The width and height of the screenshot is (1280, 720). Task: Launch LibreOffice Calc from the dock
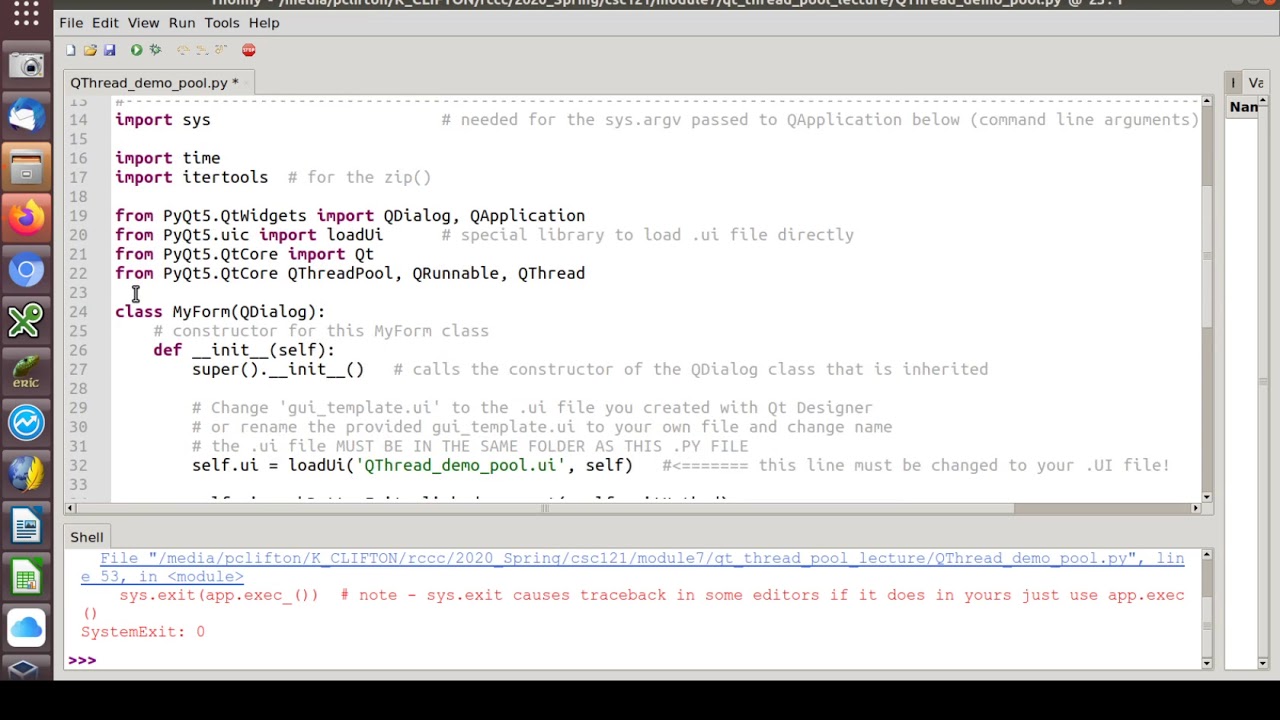[27, 577]
